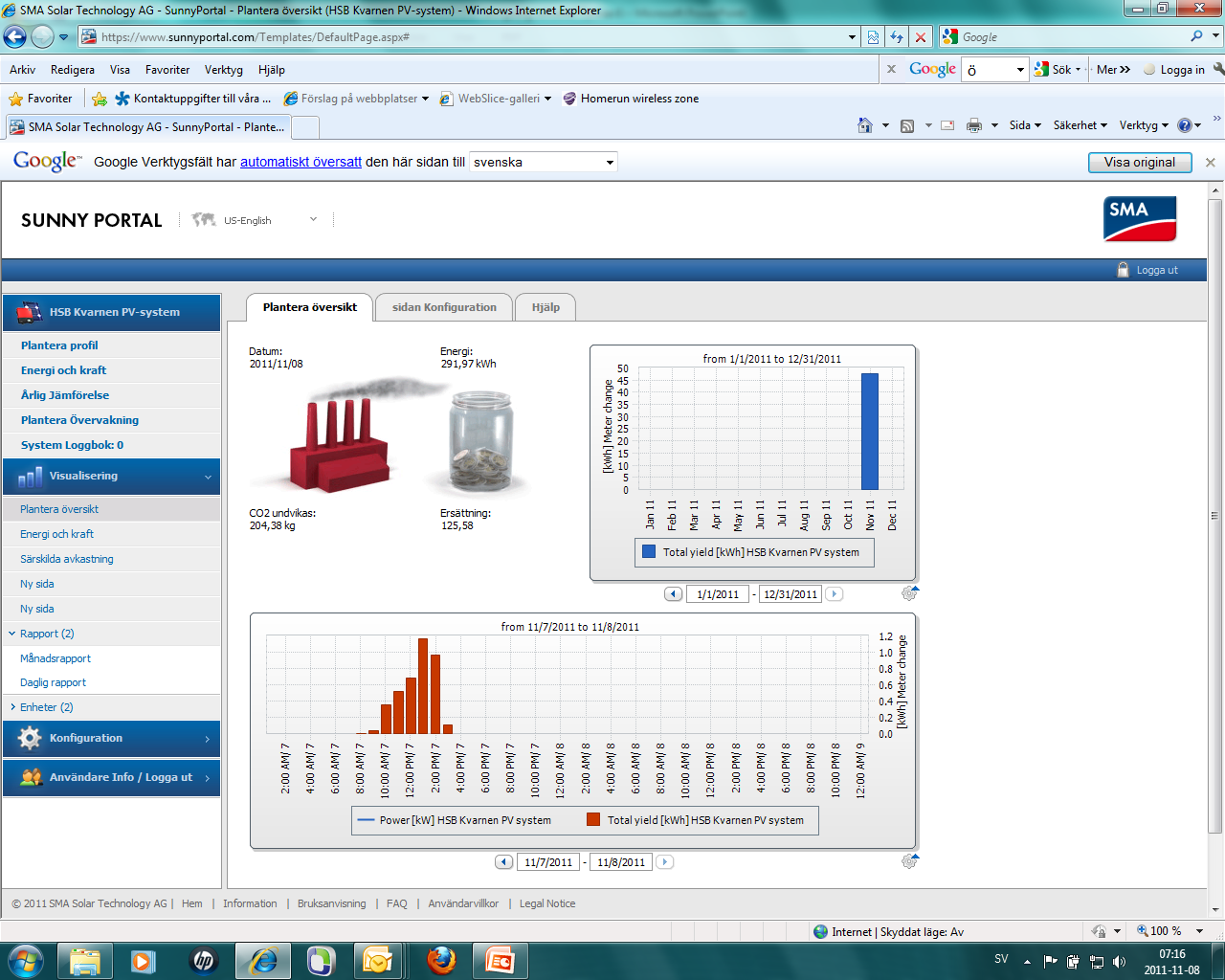Click the Read mail envelope icon
The height and width of the screenshot is (980, 1225).
pos(947,125)
